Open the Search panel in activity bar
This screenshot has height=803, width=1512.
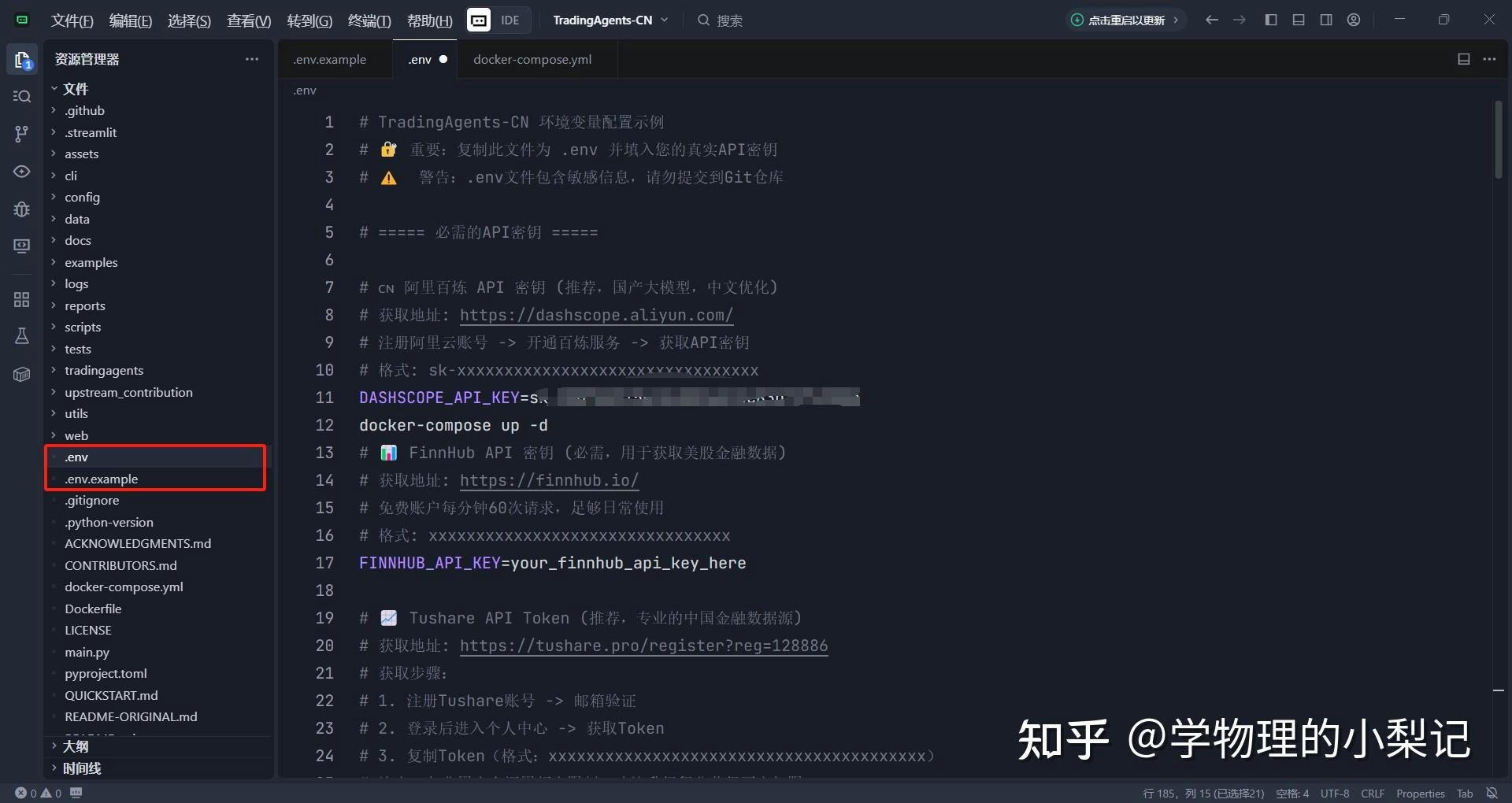coord(22,96)
